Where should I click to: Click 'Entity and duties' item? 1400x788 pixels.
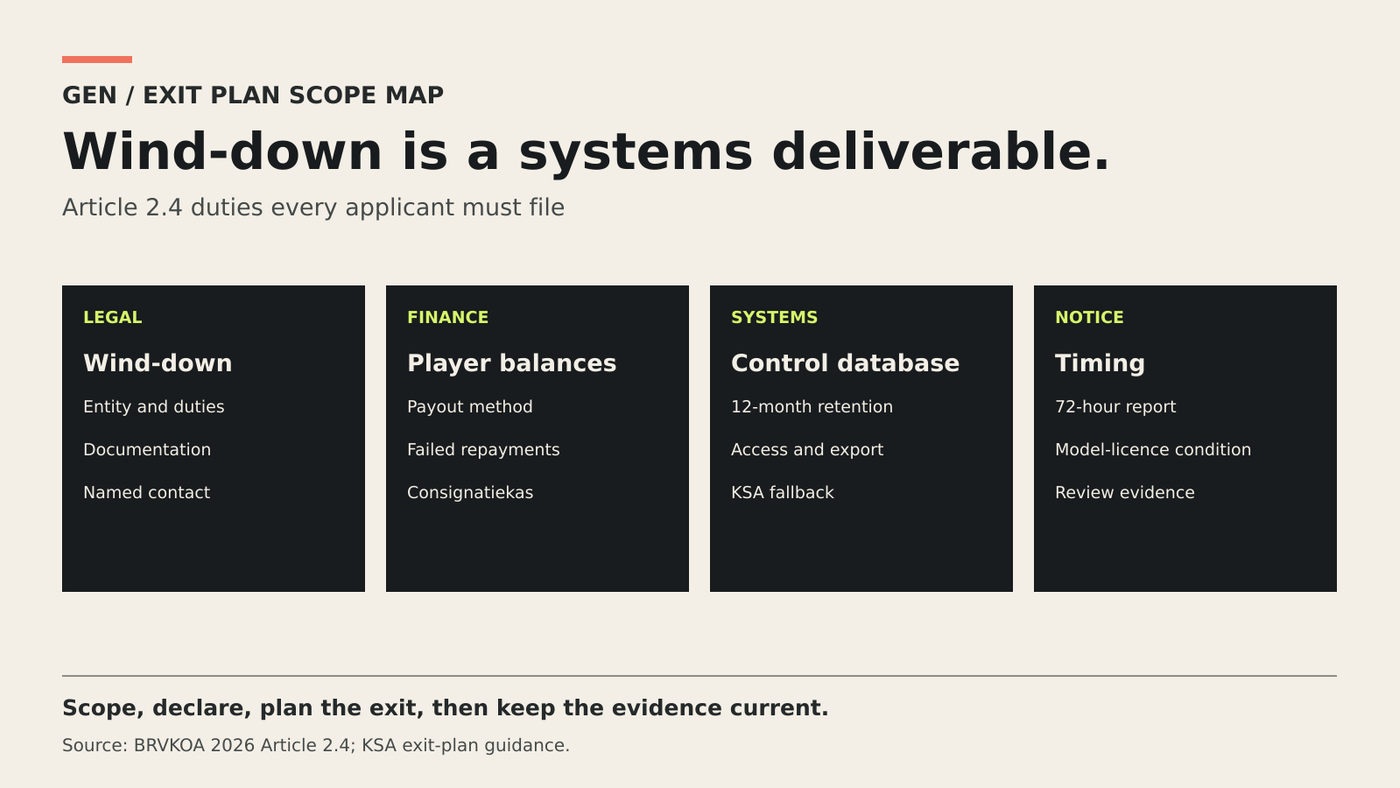[x=154, y=407]
